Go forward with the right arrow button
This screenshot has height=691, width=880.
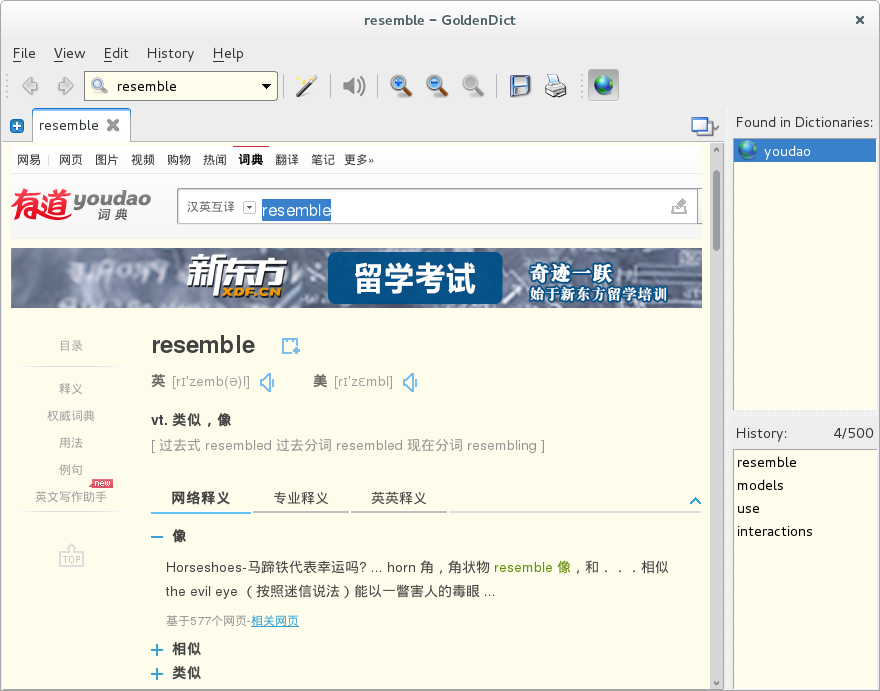coord(66,86)
